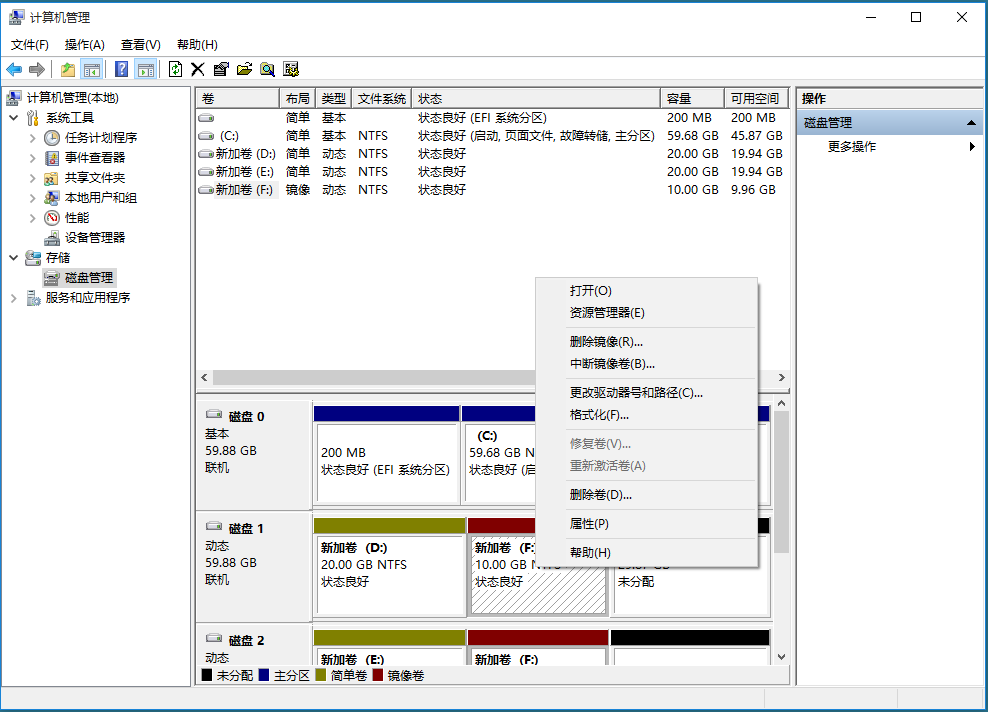Collapse the 磁盘管理 section in actions pane

[970, 123]
